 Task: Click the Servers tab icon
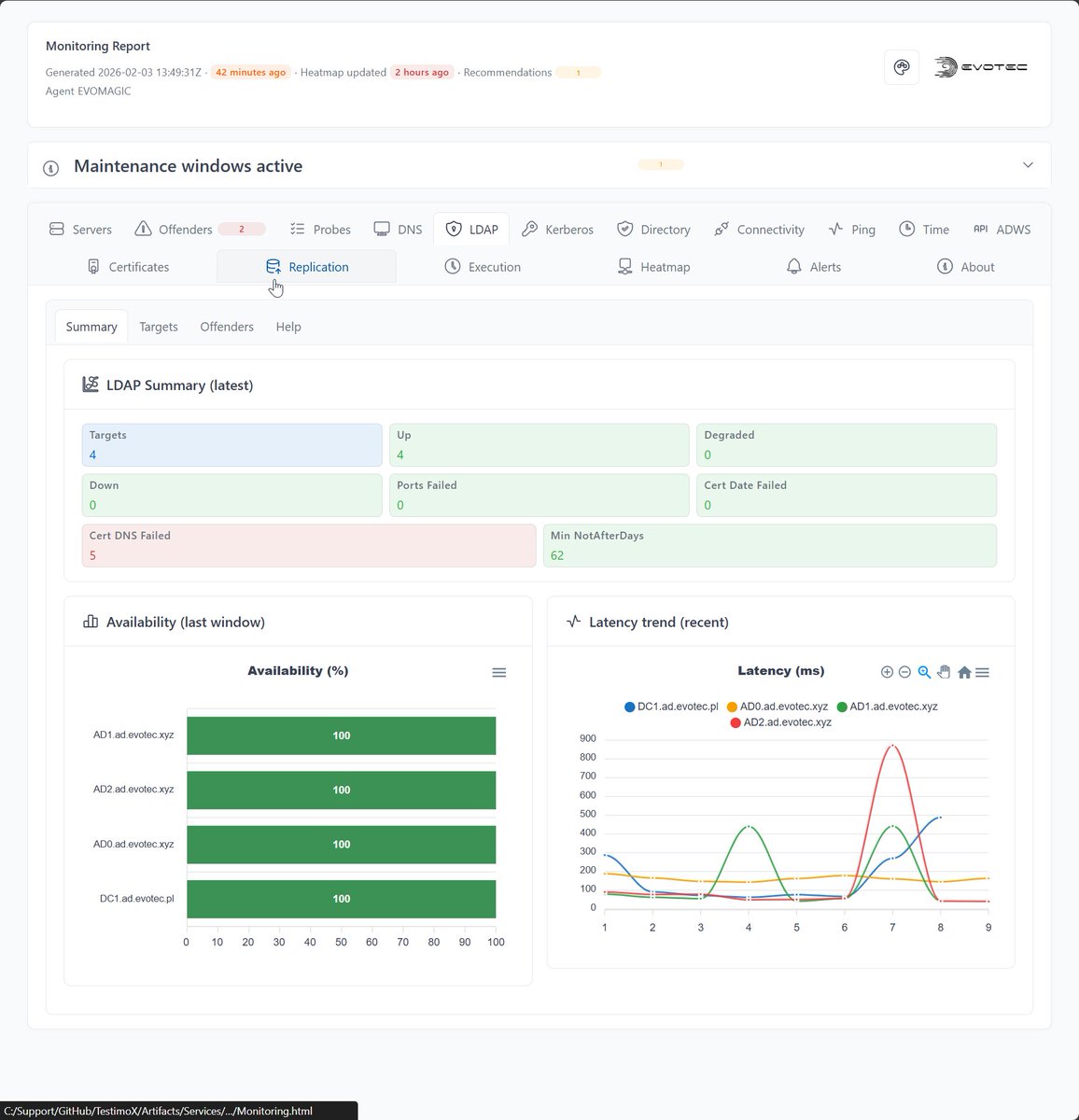point(57,229)
